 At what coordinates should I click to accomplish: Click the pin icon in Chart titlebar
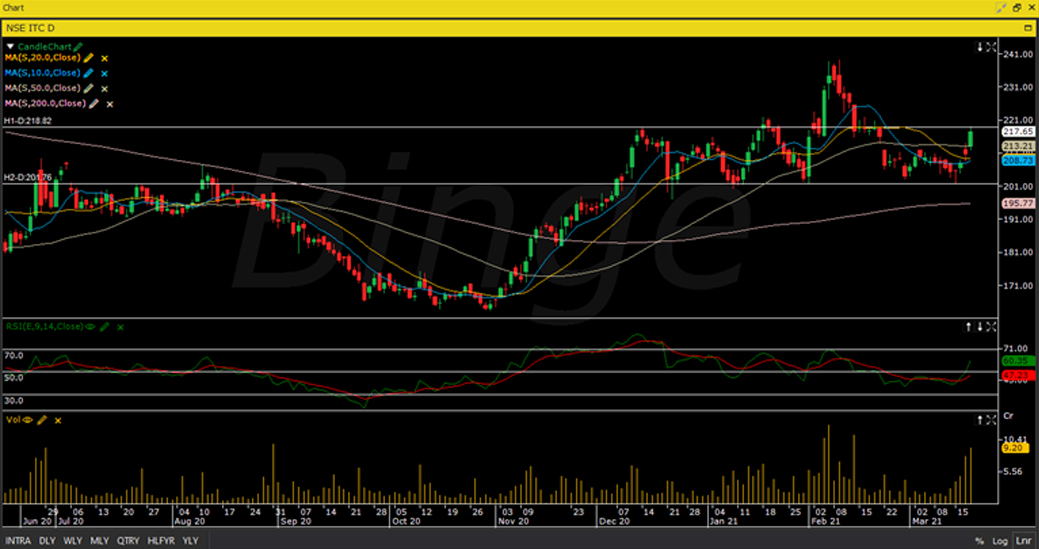[x=1001, y=7]
